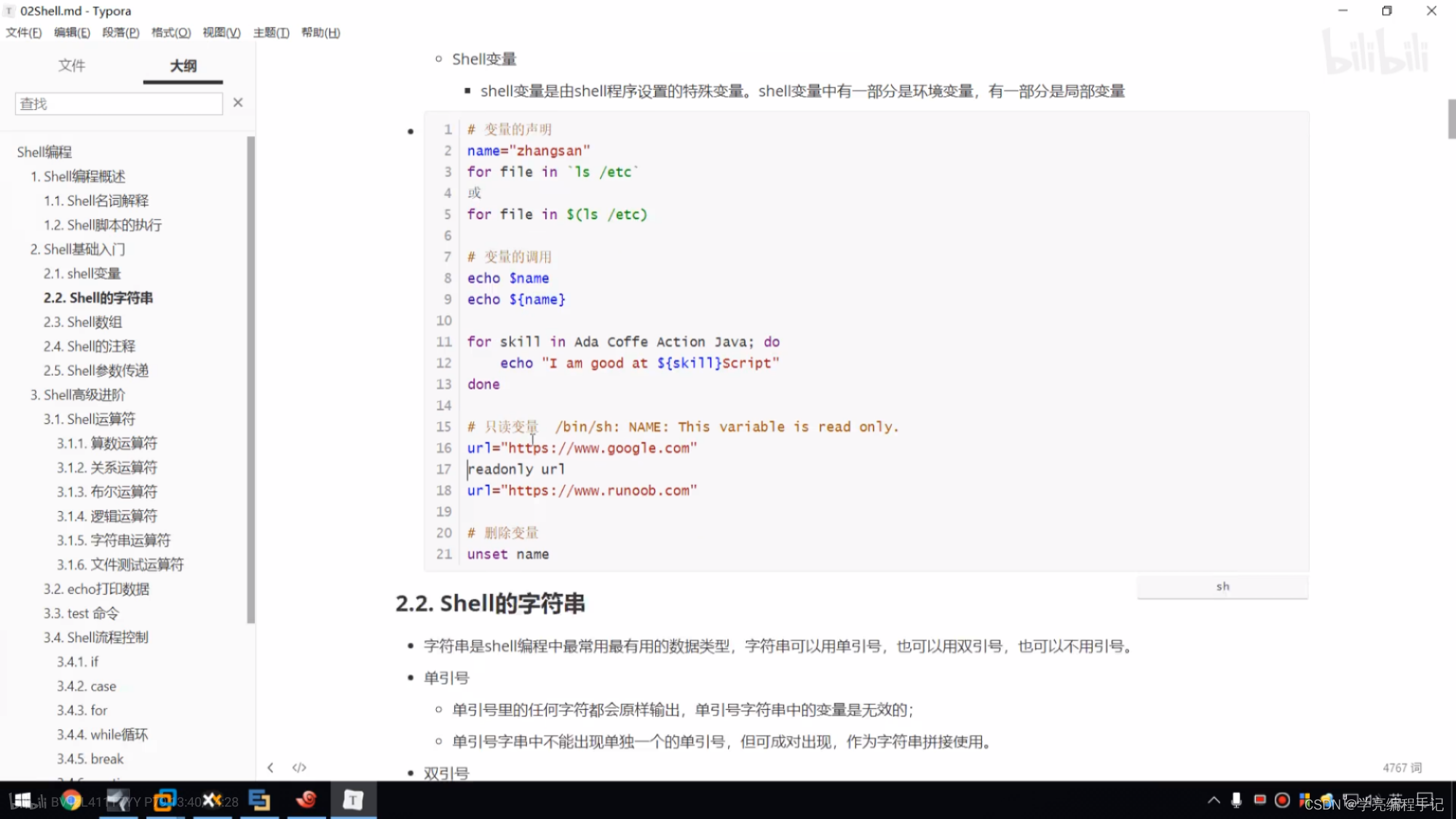Select outline item 2.2. Shell的字符串
This screenshot has width=1456, height=819.
click(98, 298)
